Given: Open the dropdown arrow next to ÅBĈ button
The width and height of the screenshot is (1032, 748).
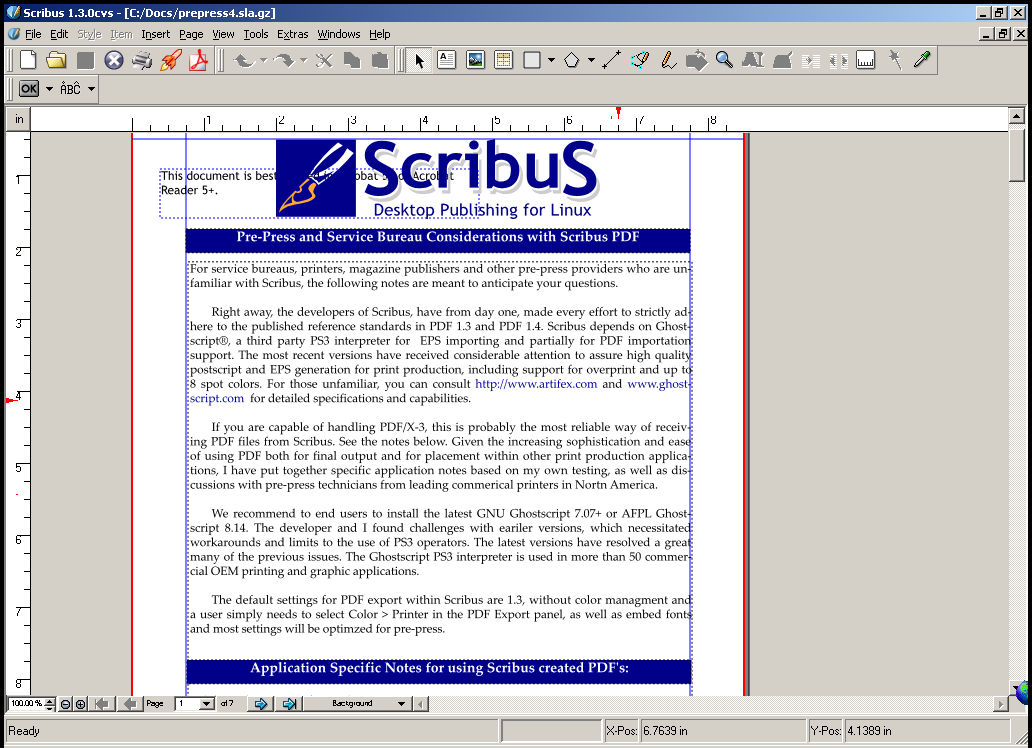Looking at the screenshot, I should coord(91,89).
